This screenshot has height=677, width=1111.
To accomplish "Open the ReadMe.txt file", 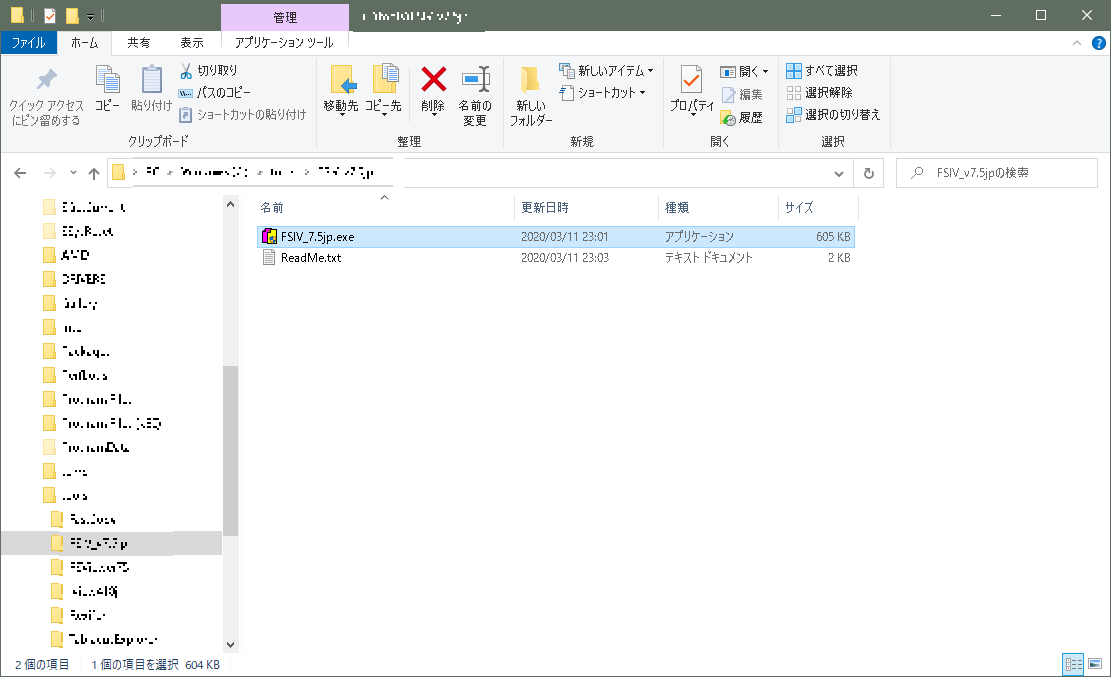I will click(310, 257).
